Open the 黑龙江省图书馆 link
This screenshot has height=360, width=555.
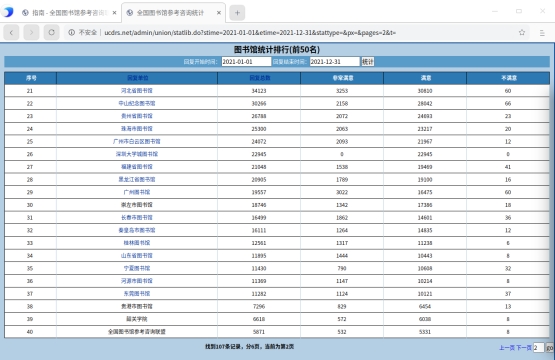(137, 179)
